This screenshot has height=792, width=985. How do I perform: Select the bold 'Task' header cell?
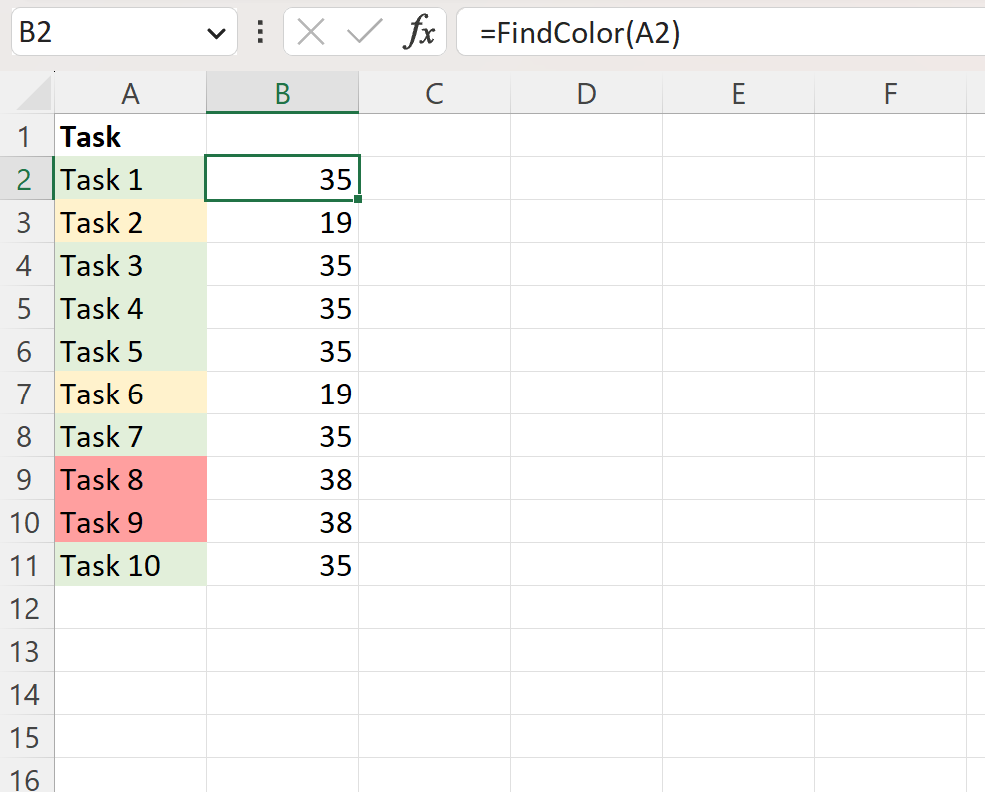click(130, 136)
